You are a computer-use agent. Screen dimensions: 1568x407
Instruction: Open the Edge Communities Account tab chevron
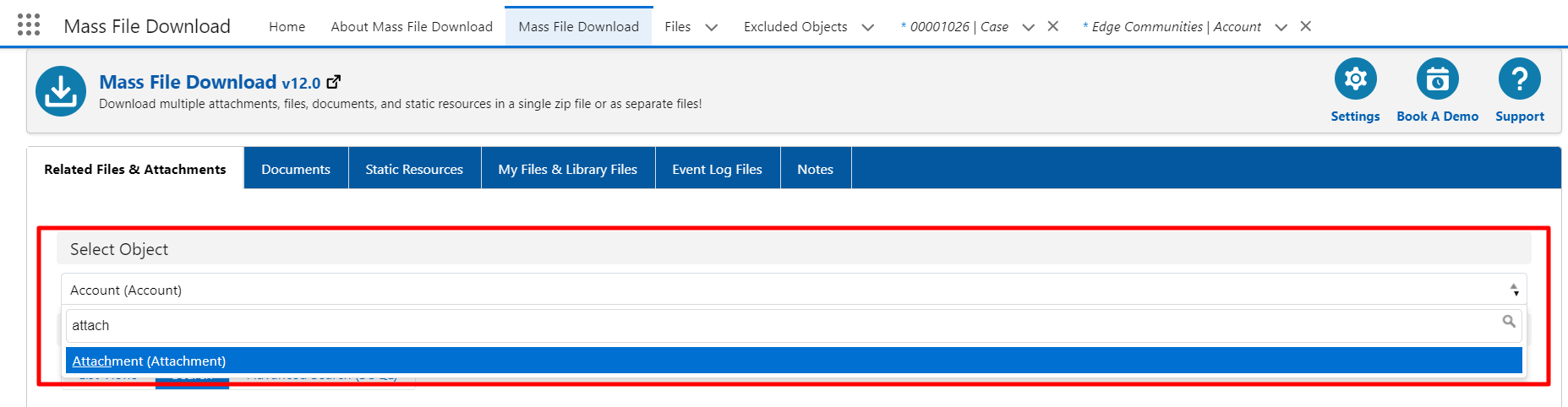click(1281, 27)
